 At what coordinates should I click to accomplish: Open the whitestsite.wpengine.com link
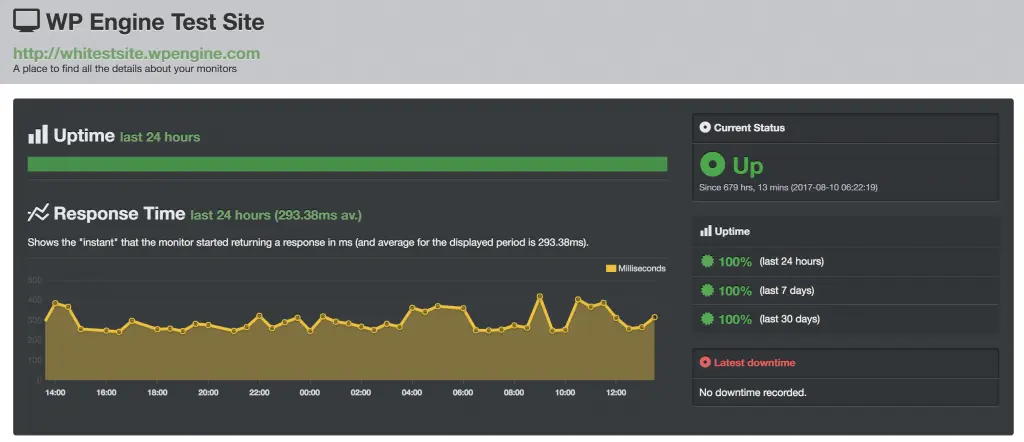tap(136, 54)
